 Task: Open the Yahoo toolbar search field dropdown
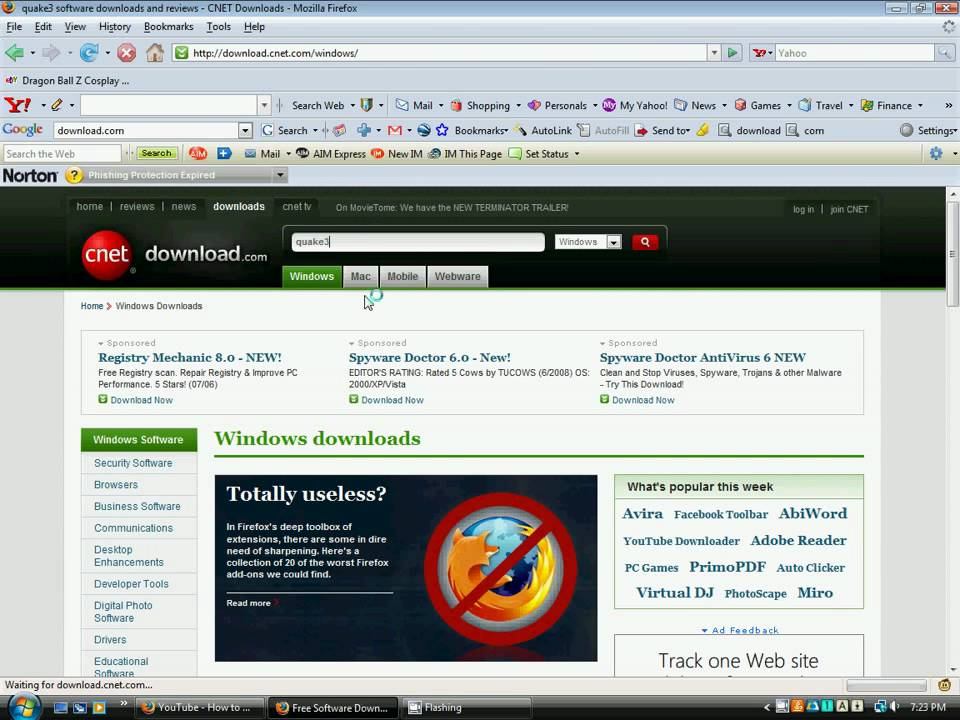click(x=264, y=105)
